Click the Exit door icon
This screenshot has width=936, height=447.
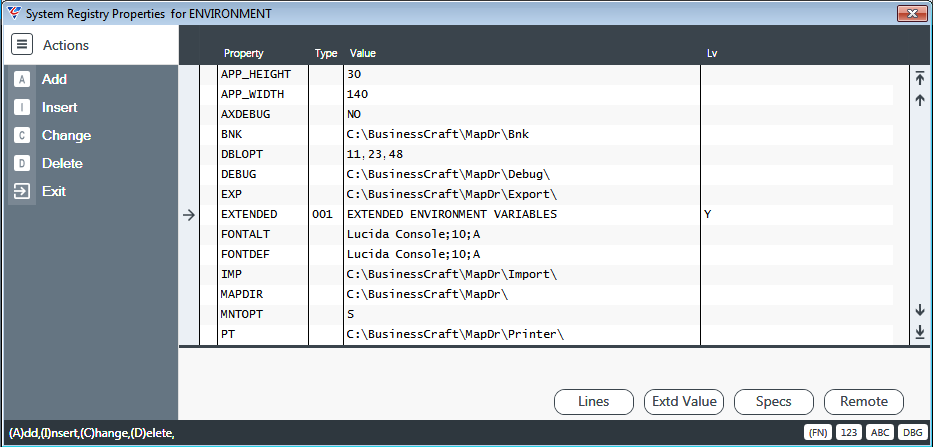(21, 192)
